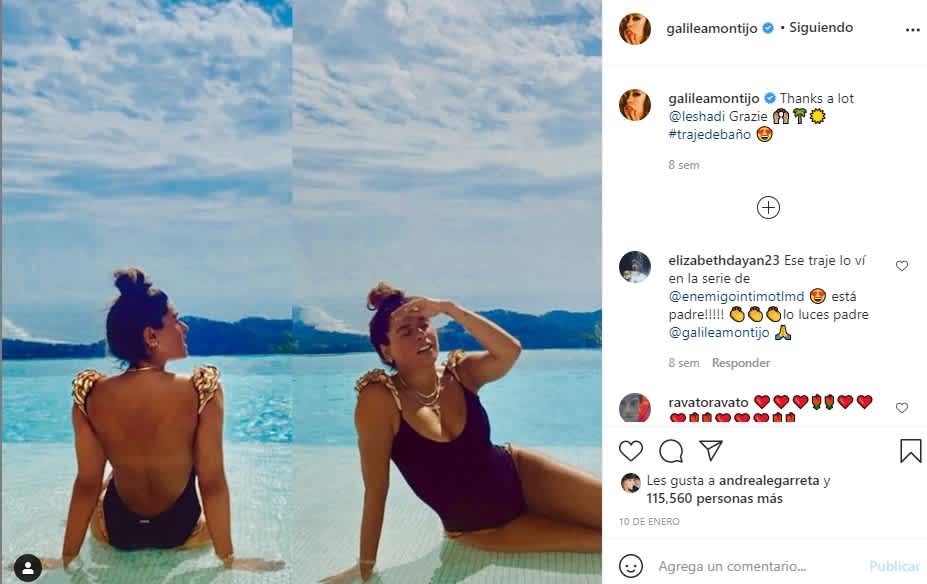Open the emoji picker smiley icon

(x=631, y=566)
